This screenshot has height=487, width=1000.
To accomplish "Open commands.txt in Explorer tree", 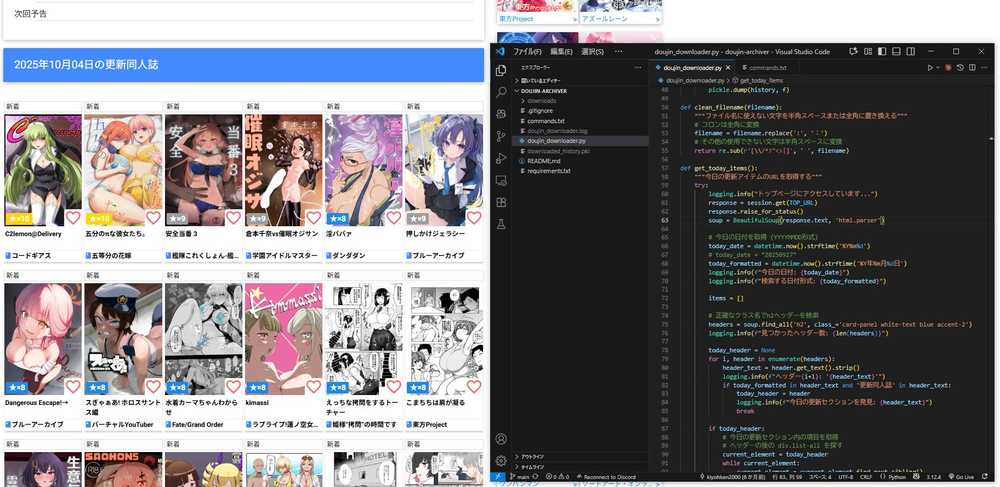I will pyautogui.click(x=579, y=120).
